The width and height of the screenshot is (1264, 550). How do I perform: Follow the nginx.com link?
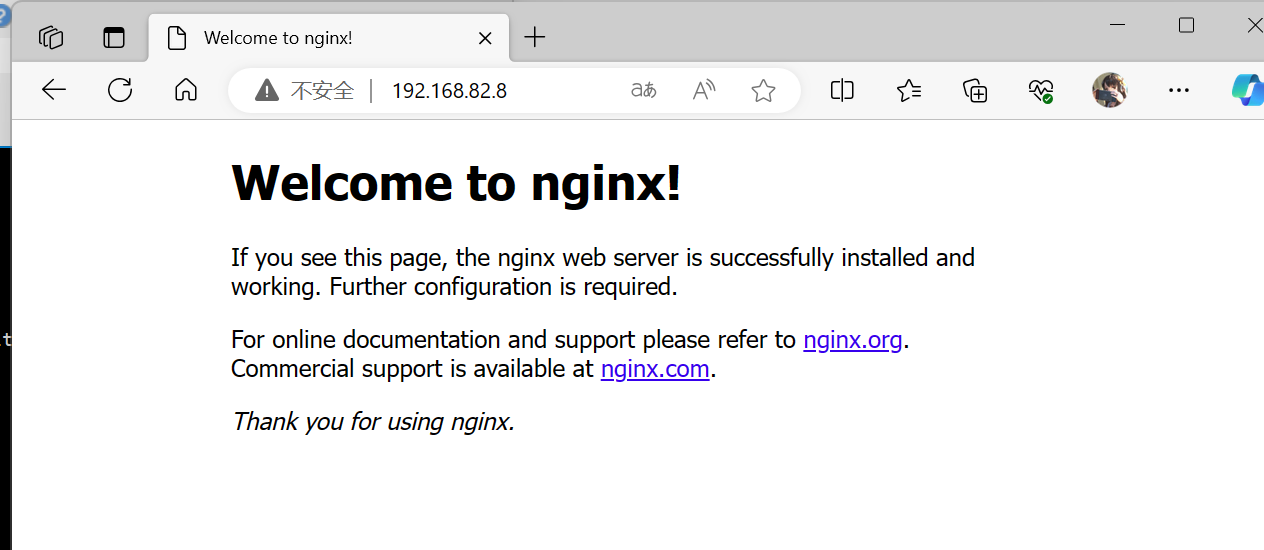pos(655,369)
